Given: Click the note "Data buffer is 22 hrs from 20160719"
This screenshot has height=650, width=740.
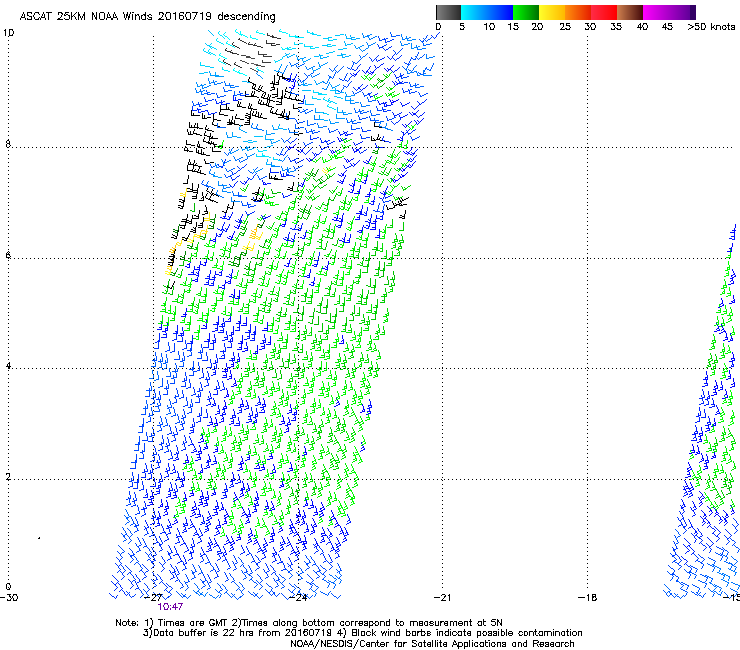Looking at the screenshot, I should point(243,633).
